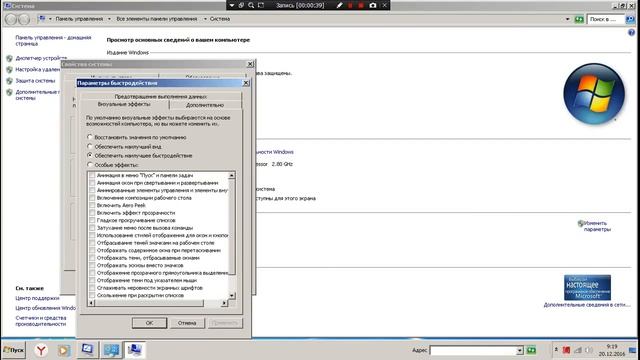This screenshot has height=360, width=640.
Task: Click the green refresh button in explorer address bar
Action: click(x=579, y=19)
